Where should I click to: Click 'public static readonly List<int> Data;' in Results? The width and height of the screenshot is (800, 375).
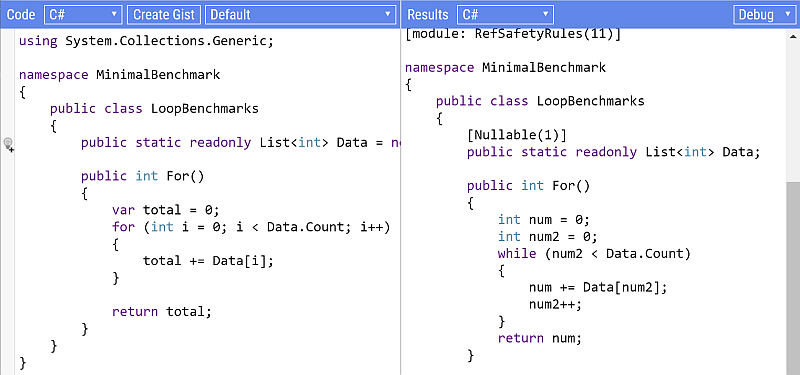(x=614, y=152)
